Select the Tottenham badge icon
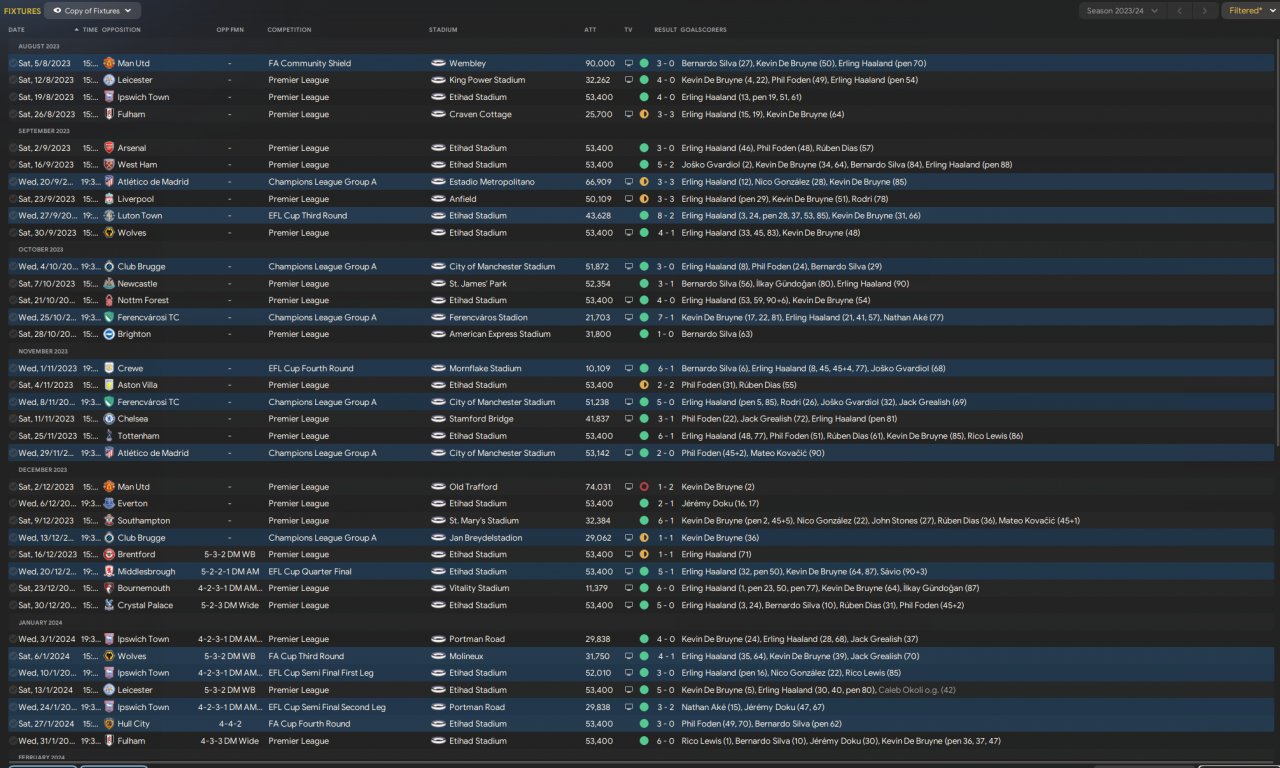 [x=109, y=437]
